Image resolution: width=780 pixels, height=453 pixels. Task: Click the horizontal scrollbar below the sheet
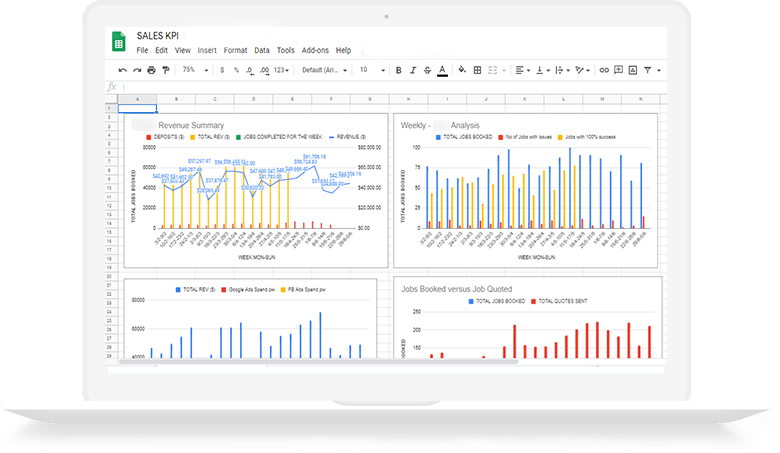[x=318, y=362]
